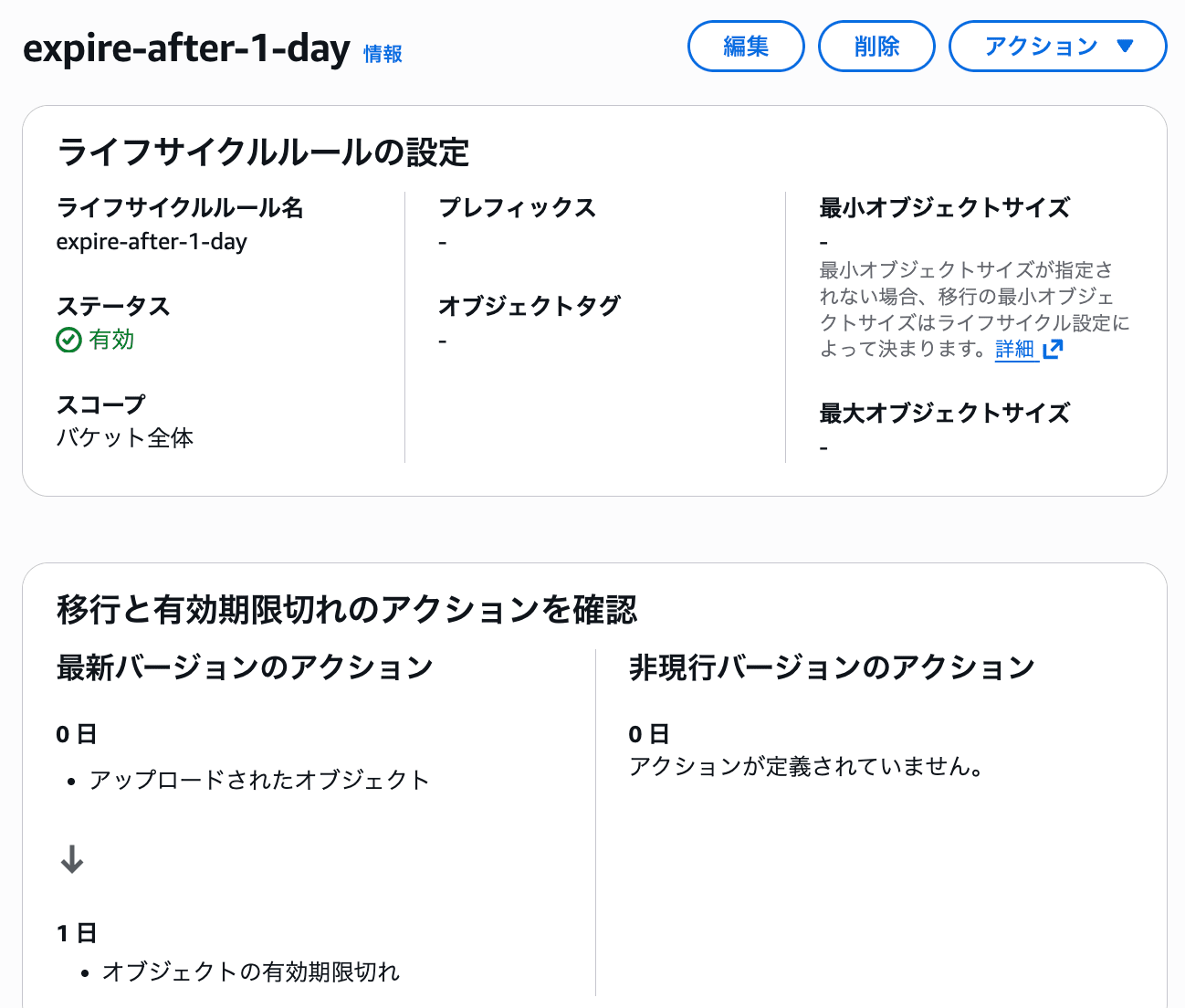
Task: Select the 情報 label beside the page title
Action: pyautogui.click(x=383, y=55)
